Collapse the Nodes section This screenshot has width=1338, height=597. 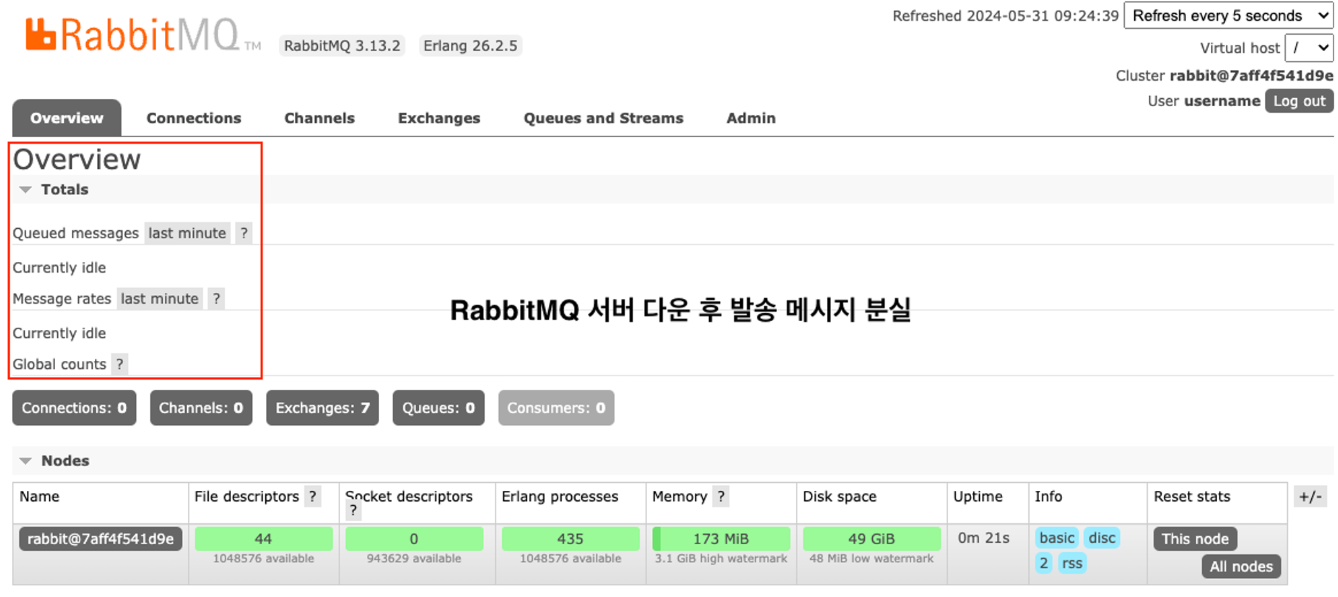point(54,461)
